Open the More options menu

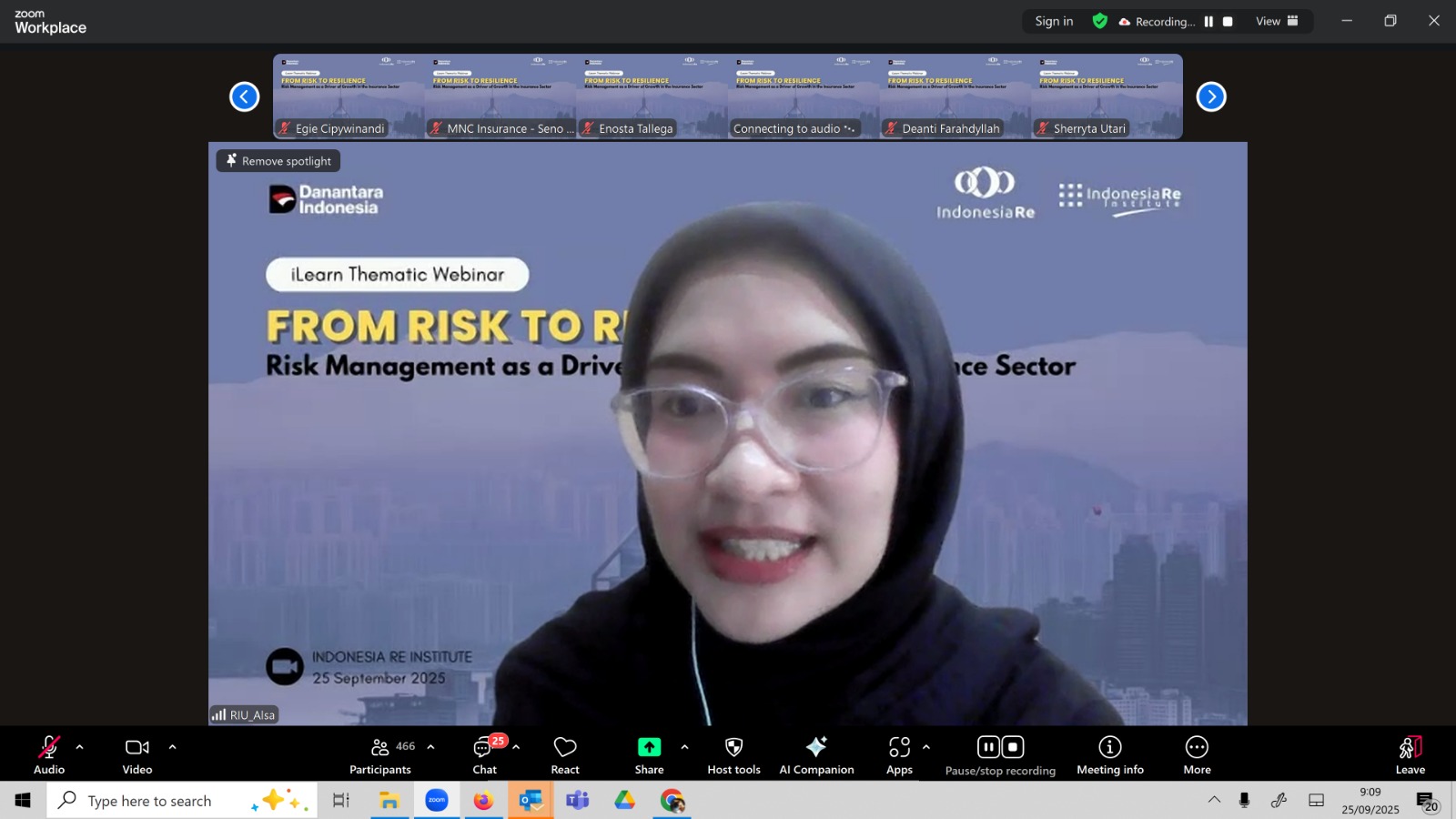(x=1197, y=755)
